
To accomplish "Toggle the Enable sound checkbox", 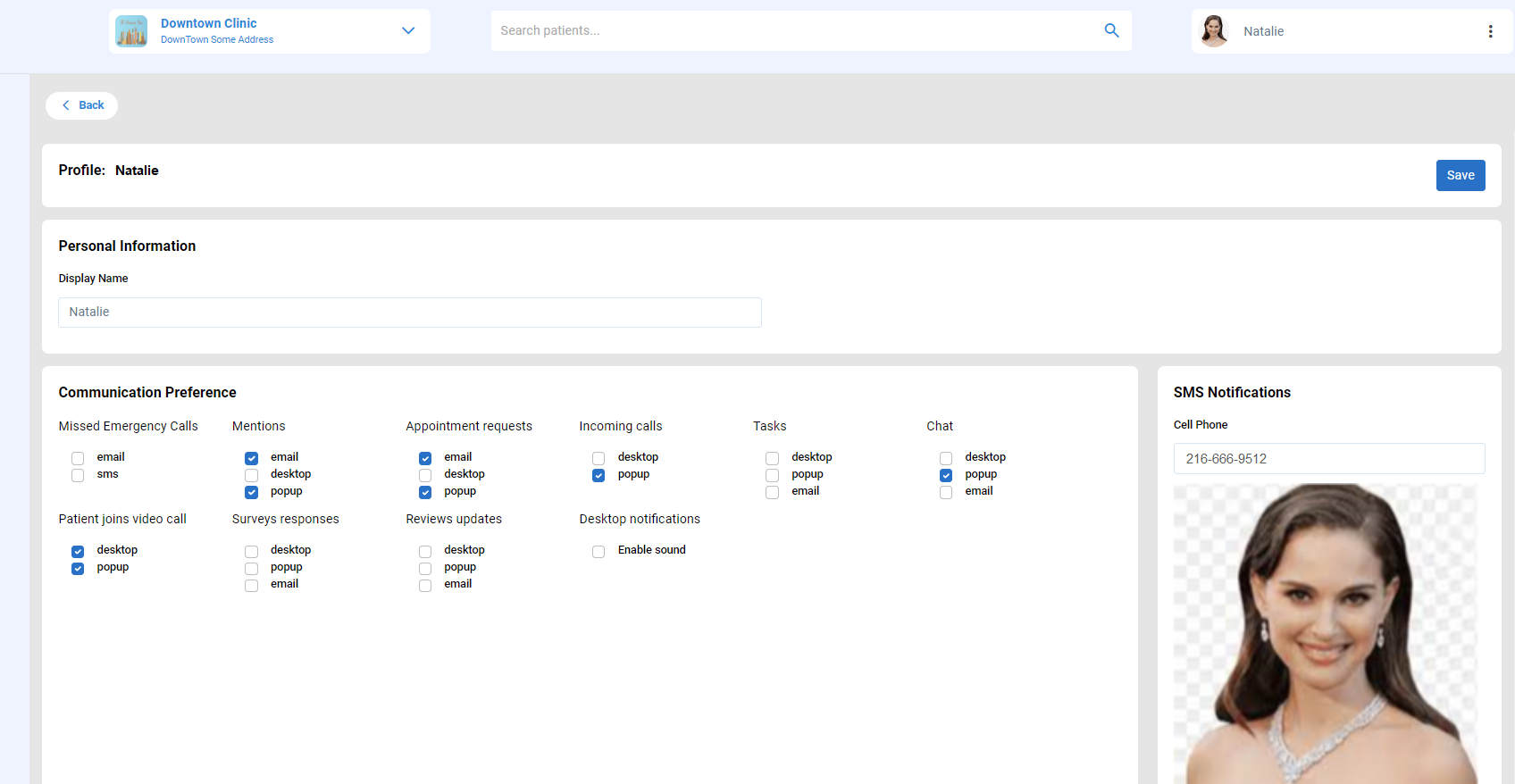I will click(598, 551).
